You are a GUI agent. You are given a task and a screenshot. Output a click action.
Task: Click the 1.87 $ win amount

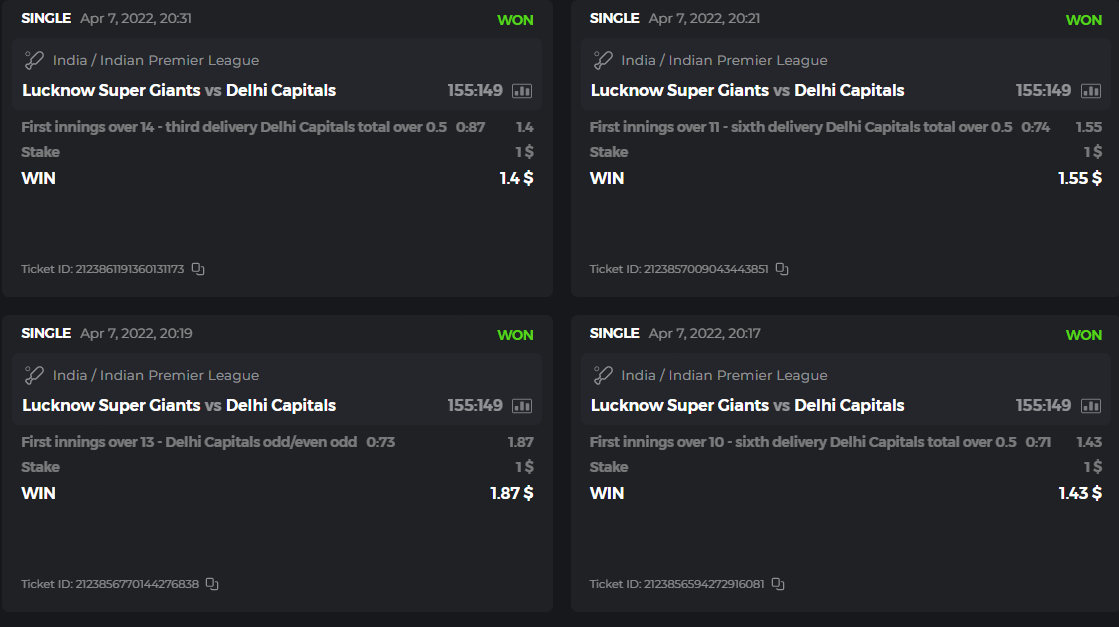(x=511, y=493)
